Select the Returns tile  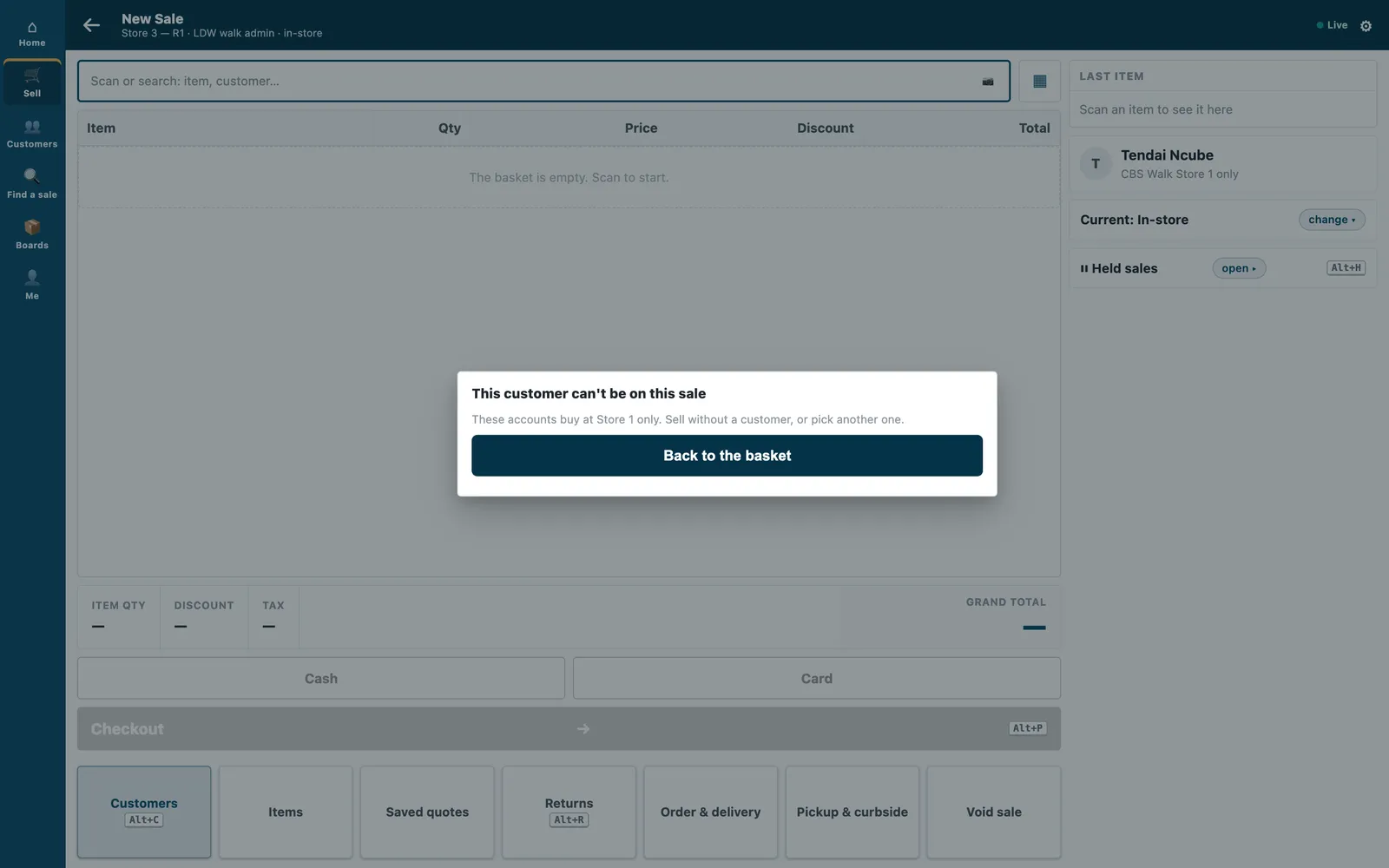coord(569,812)
